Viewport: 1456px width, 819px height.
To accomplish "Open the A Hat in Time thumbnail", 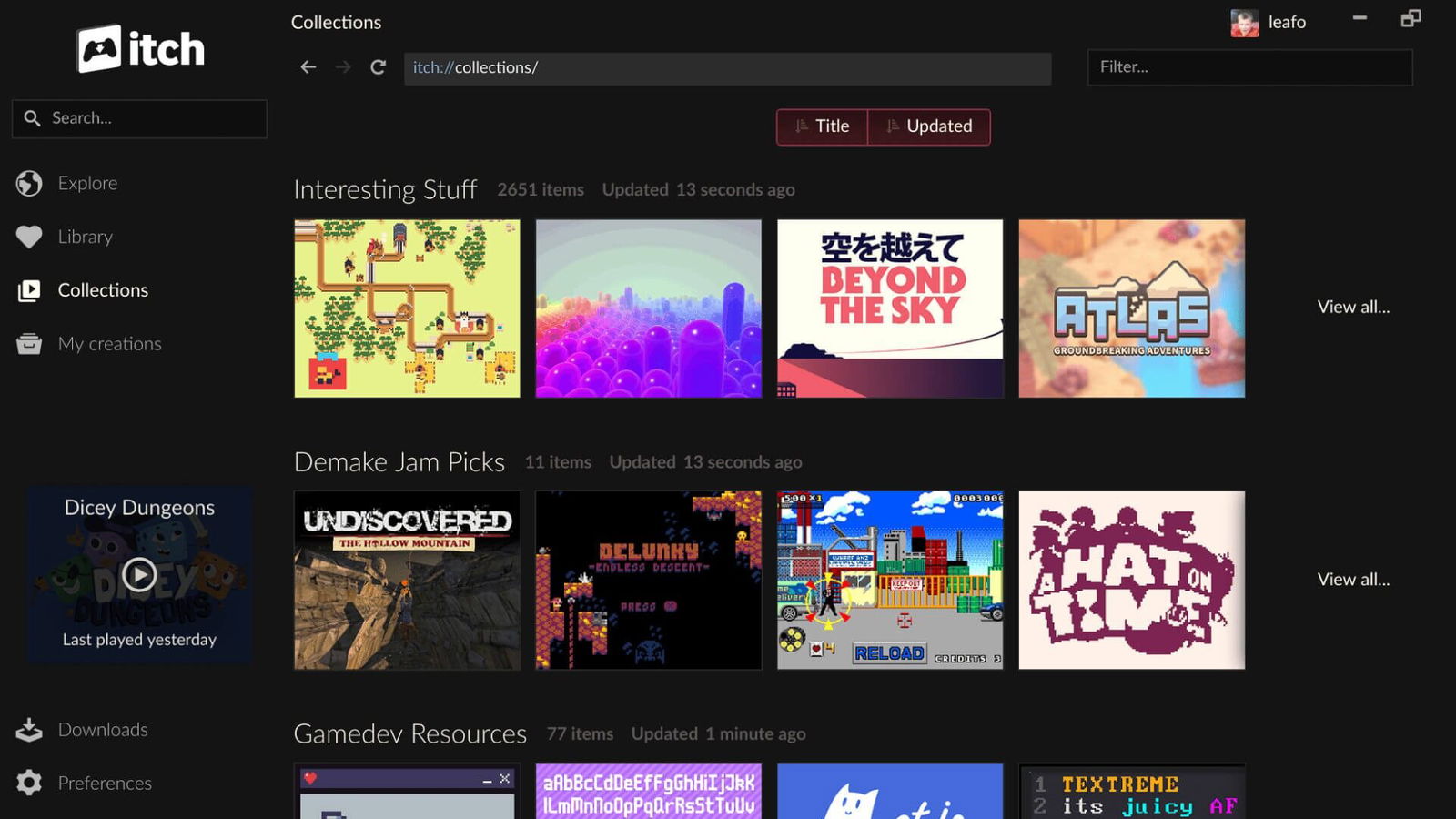I will point(1131,580).
